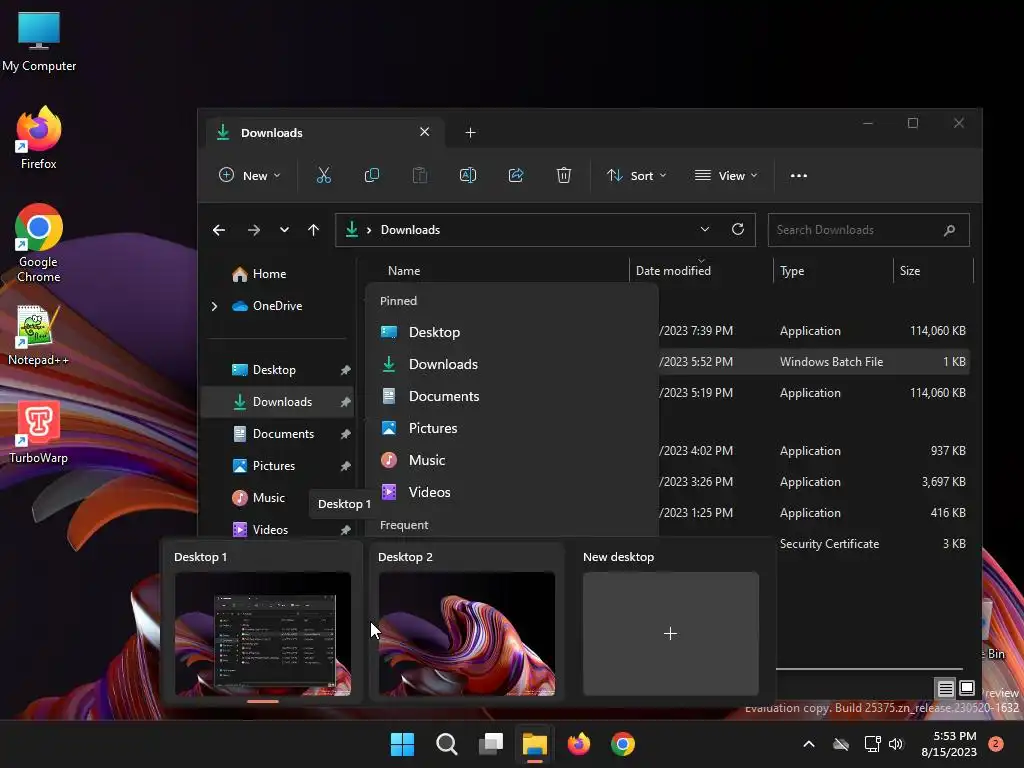This screenshot has width=1024, height=768.
Task: Click the search magnifier in Search Downloads
Action: point(950,230)
